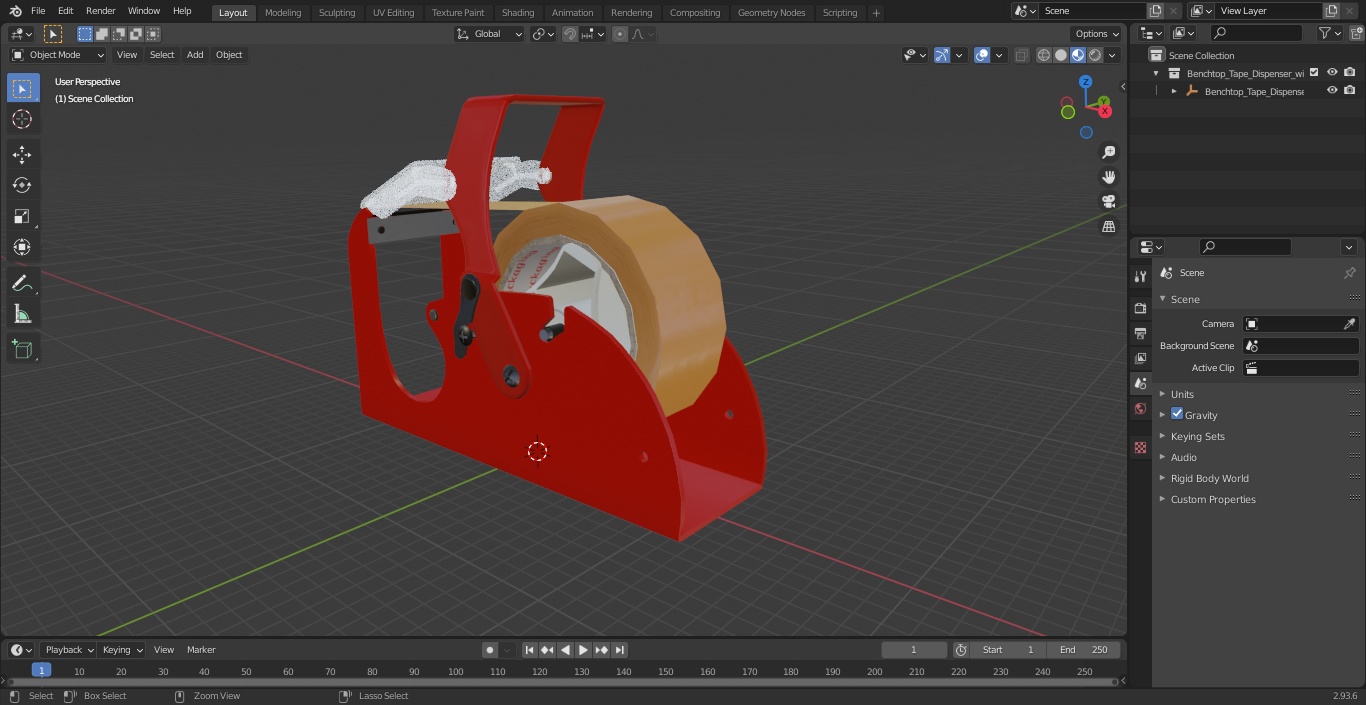
Task: Toggle the snapping magnet button
Action: point(569,34)
